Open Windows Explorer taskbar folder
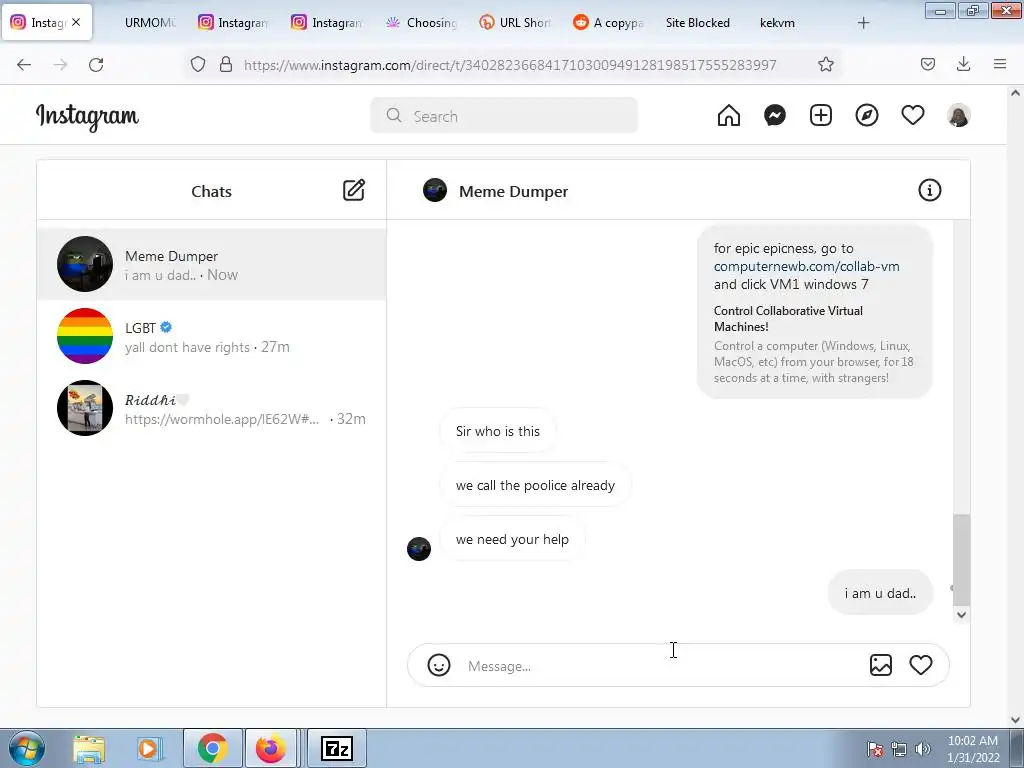The width and height of the screenshot is (1024, 768). coord(89,748)
